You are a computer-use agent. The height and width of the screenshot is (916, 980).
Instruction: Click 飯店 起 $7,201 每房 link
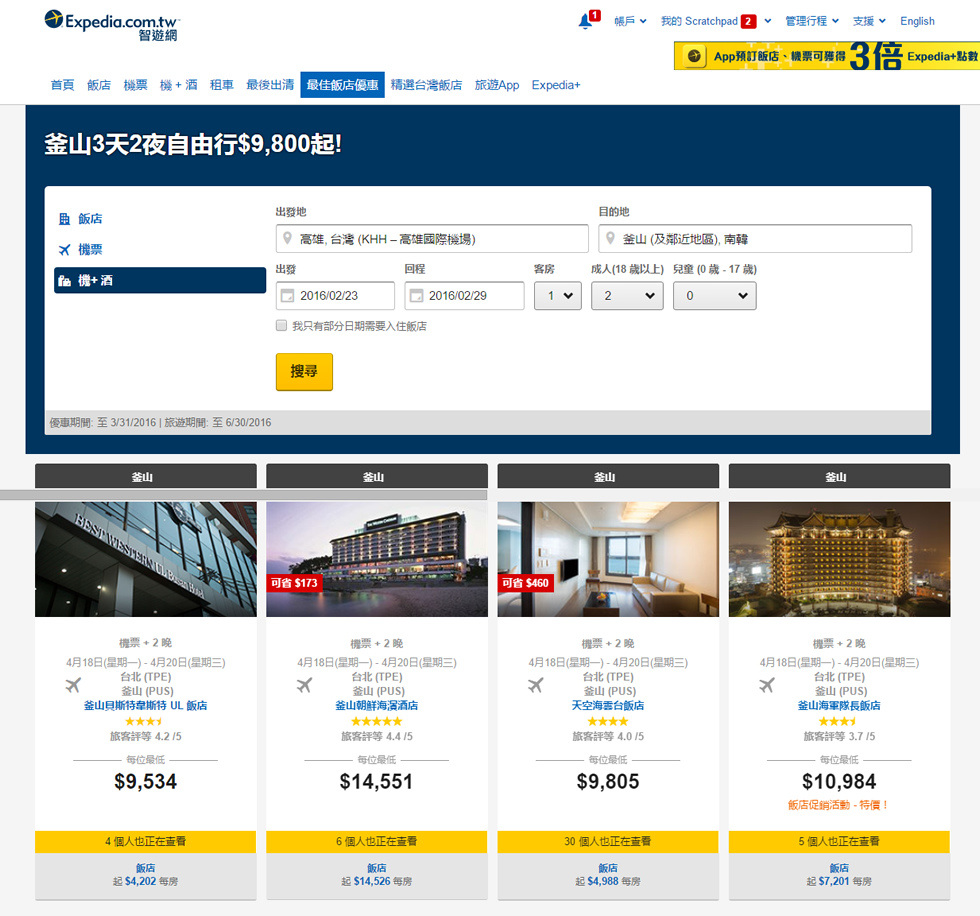point(839,875)
